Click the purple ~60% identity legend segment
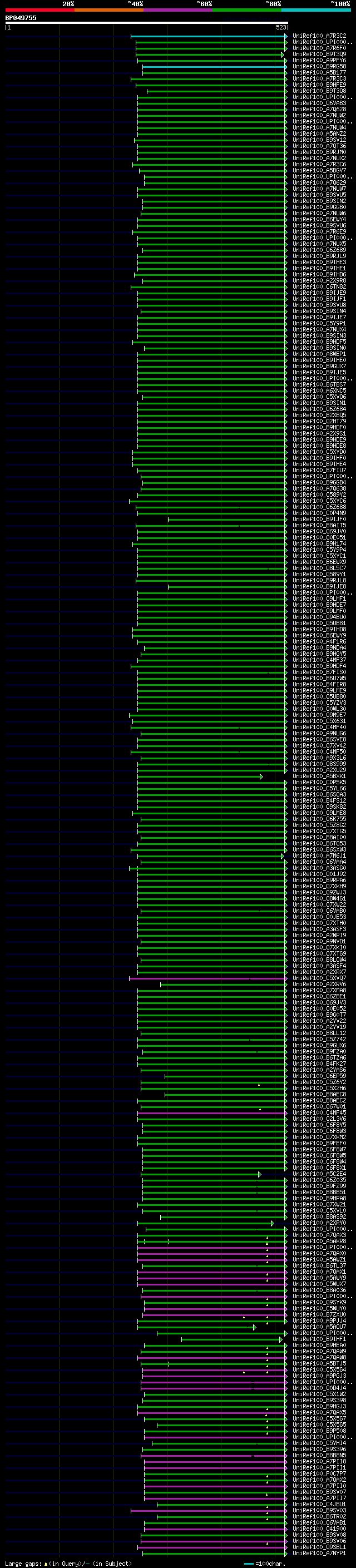Image resolution: width=356 pixels, height=1568 pixels. click(x=179, y=10)
